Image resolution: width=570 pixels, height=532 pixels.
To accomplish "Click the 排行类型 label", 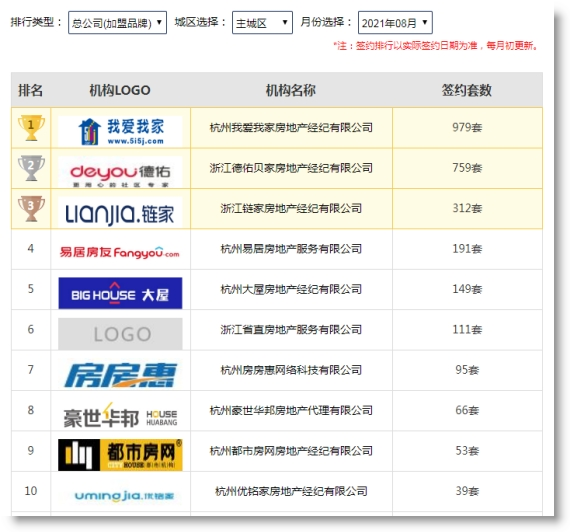I will (x=36, y=22).
